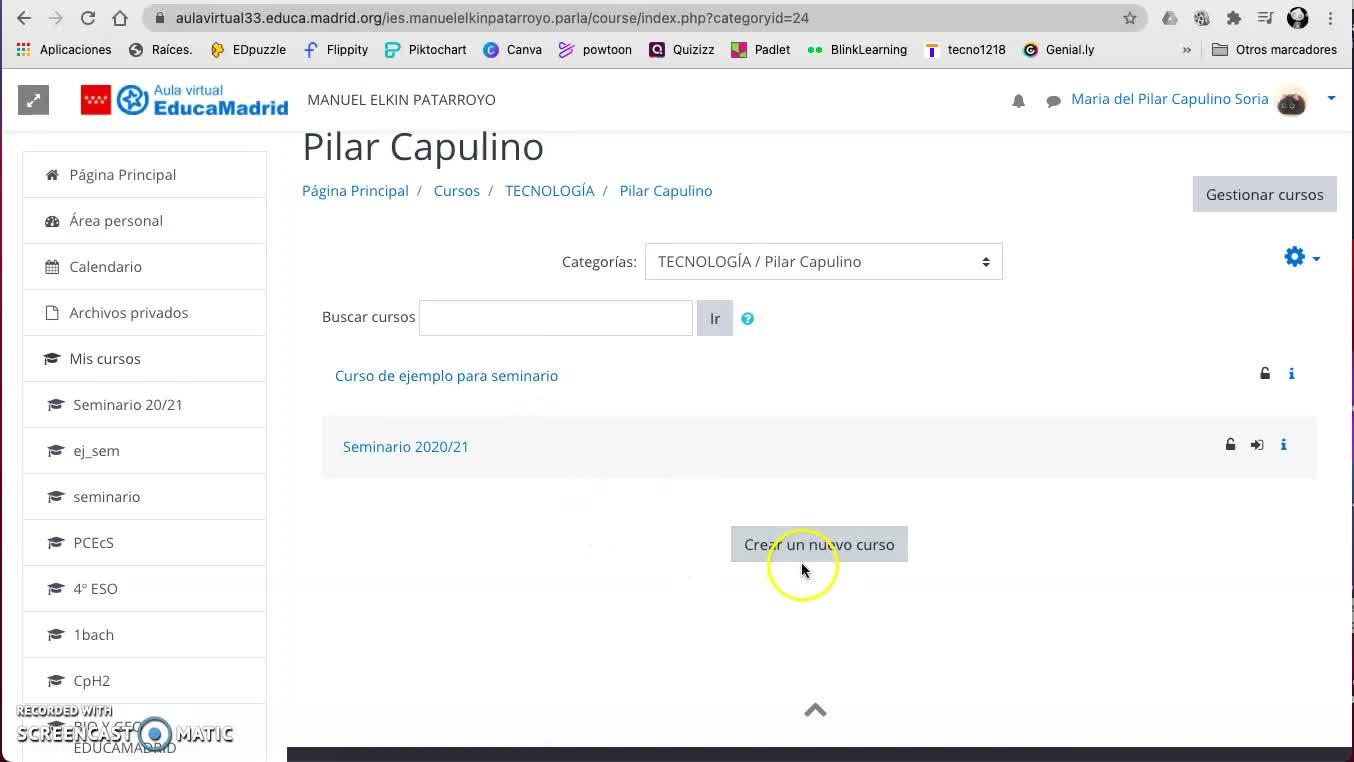Open the Quizizz bookmark

(682, 49)
